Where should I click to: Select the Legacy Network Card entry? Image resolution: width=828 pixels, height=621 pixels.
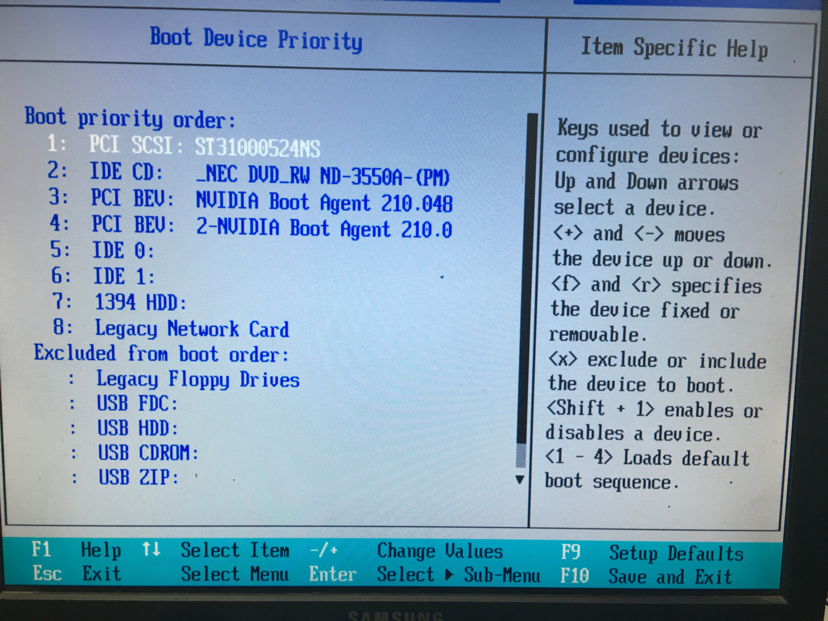click(x=171, y=328)
